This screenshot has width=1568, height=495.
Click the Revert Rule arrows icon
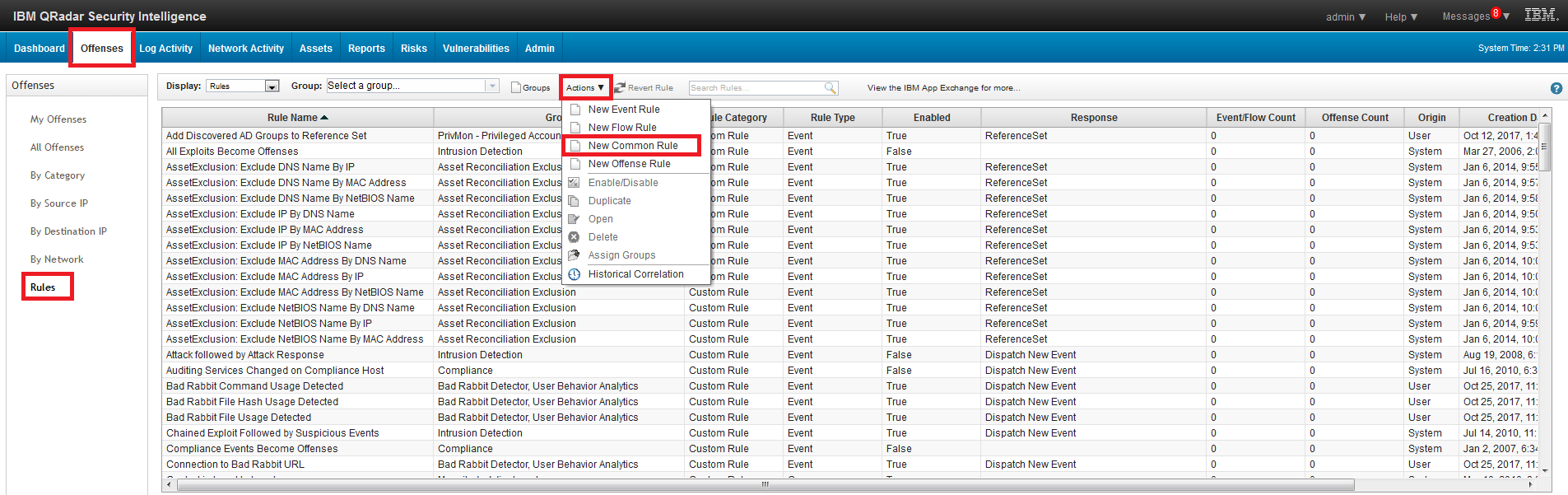click(621, 87)
